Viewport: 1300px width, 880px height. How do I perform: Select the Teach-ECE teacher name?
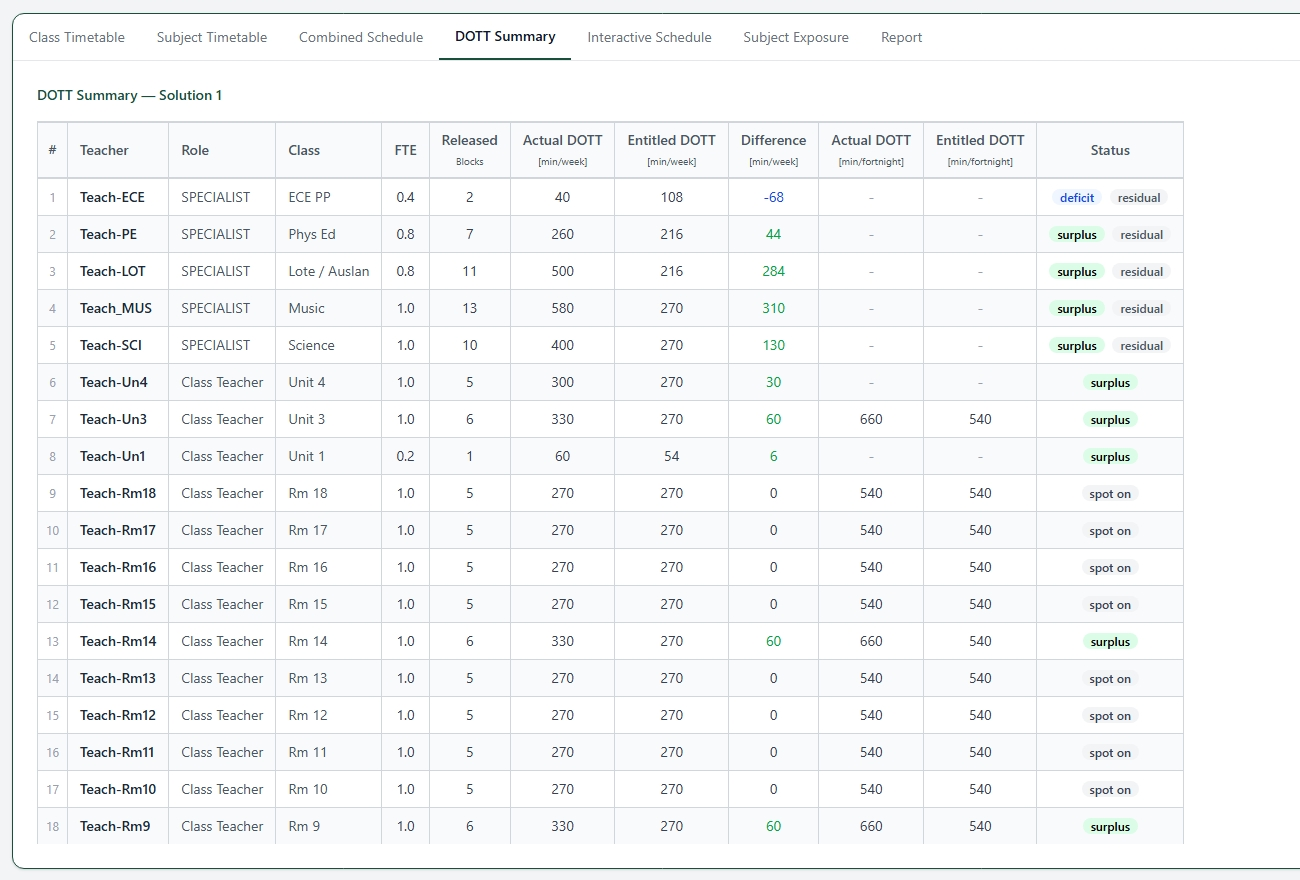pos(112,197)
